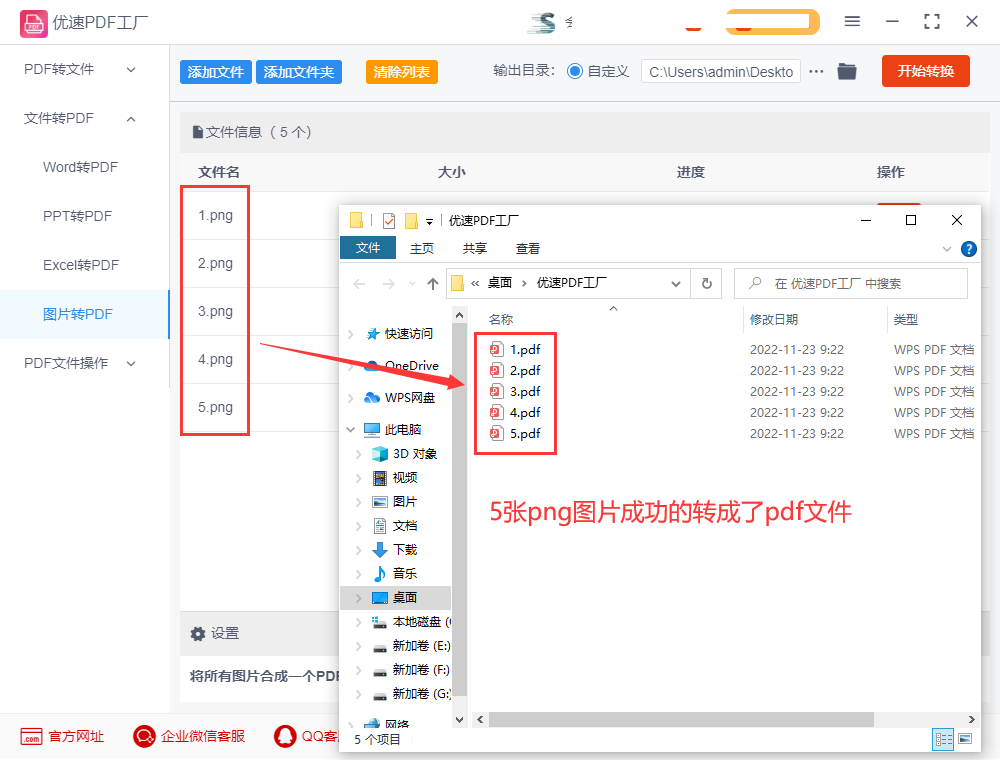Click the Explorer search box
Viewport: 1000px width, 760px height.
[851, 284]
